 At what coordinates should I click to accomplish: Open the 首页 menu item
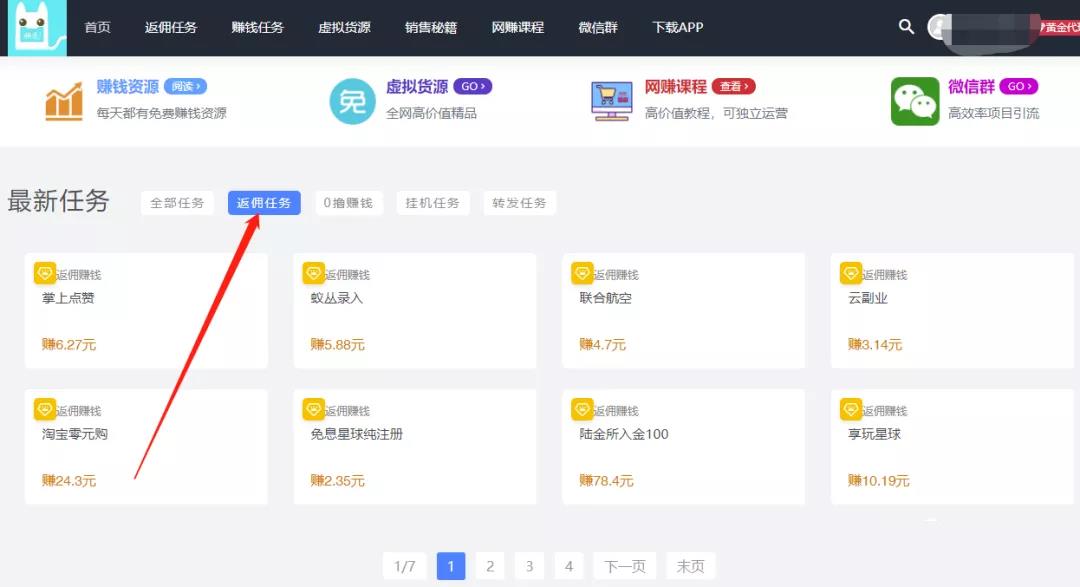[97, 28]
